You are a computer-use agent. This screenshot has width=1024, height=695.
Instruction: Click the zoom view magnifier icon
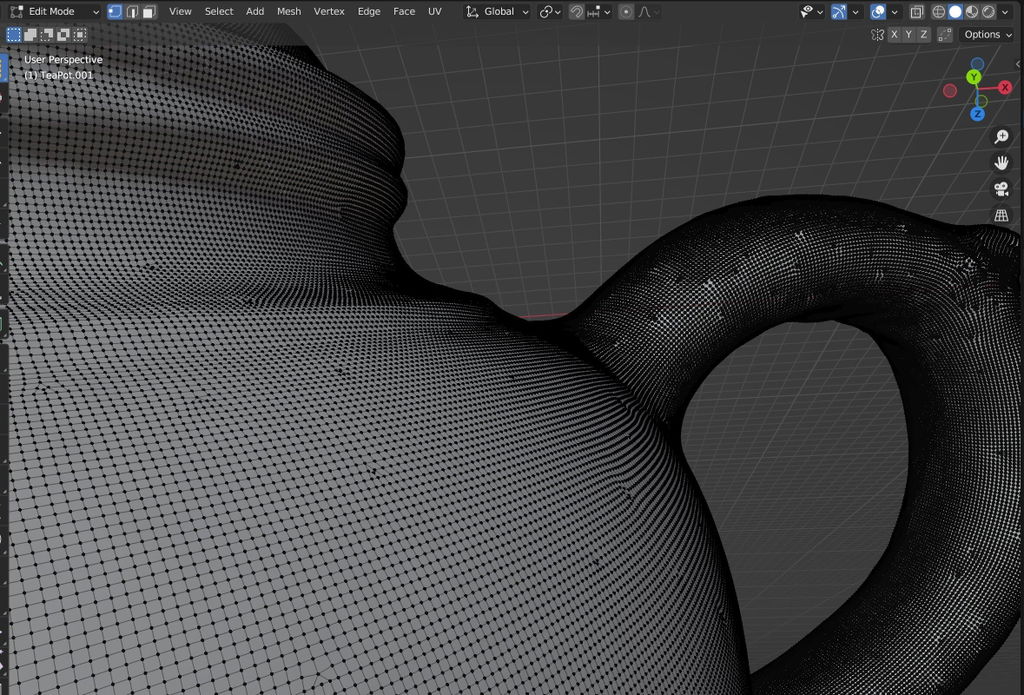click(x=1001, y=136)
